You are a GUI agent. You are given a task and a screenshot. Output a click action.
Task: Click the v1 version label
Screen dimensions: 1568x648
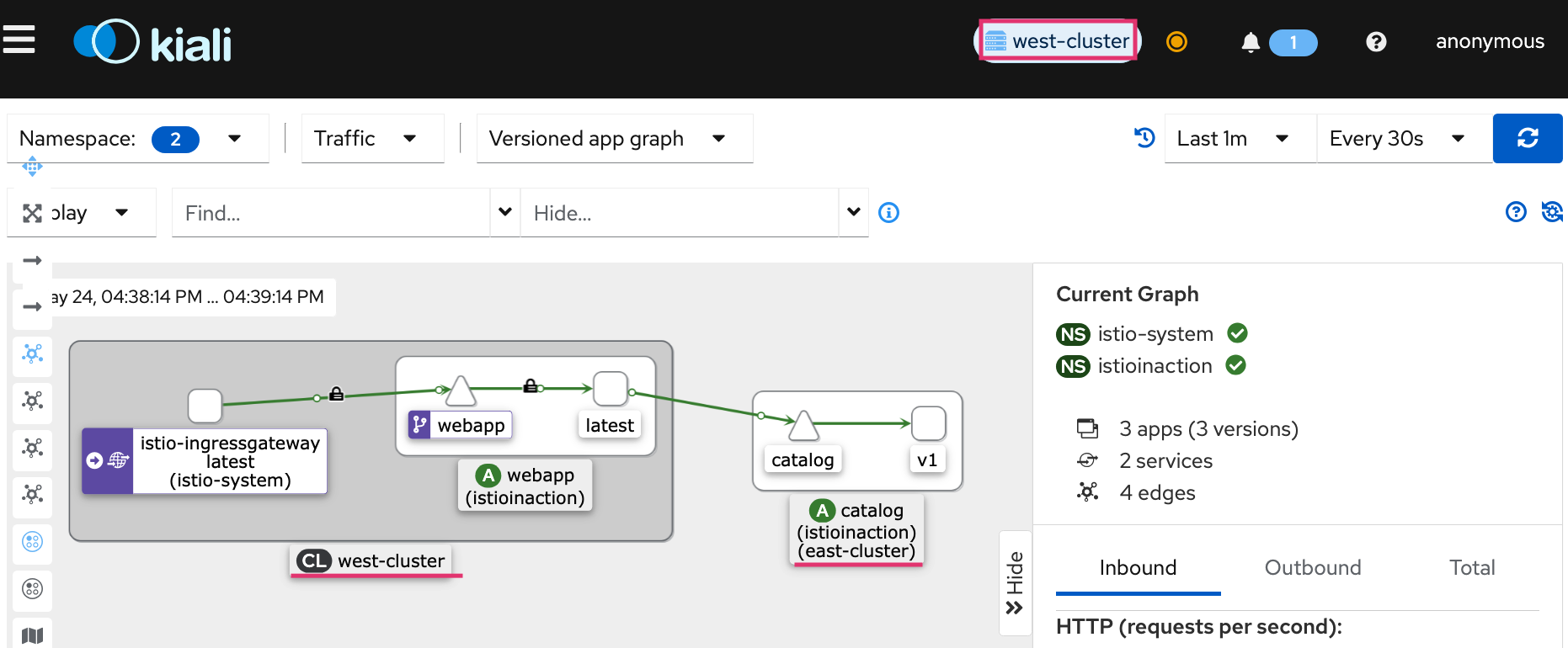pos(927,459)
